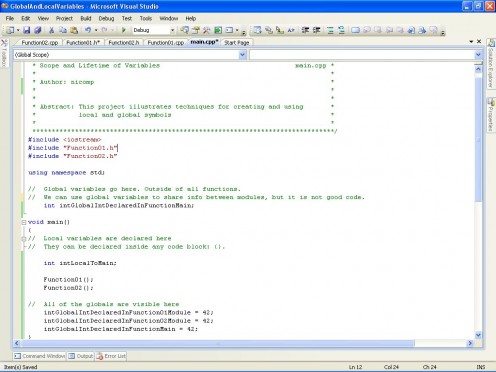The width and height of the screenshot is (496, 372).
Task: Click the Copy toolbar icon
Action: click(x=63, y=30)
